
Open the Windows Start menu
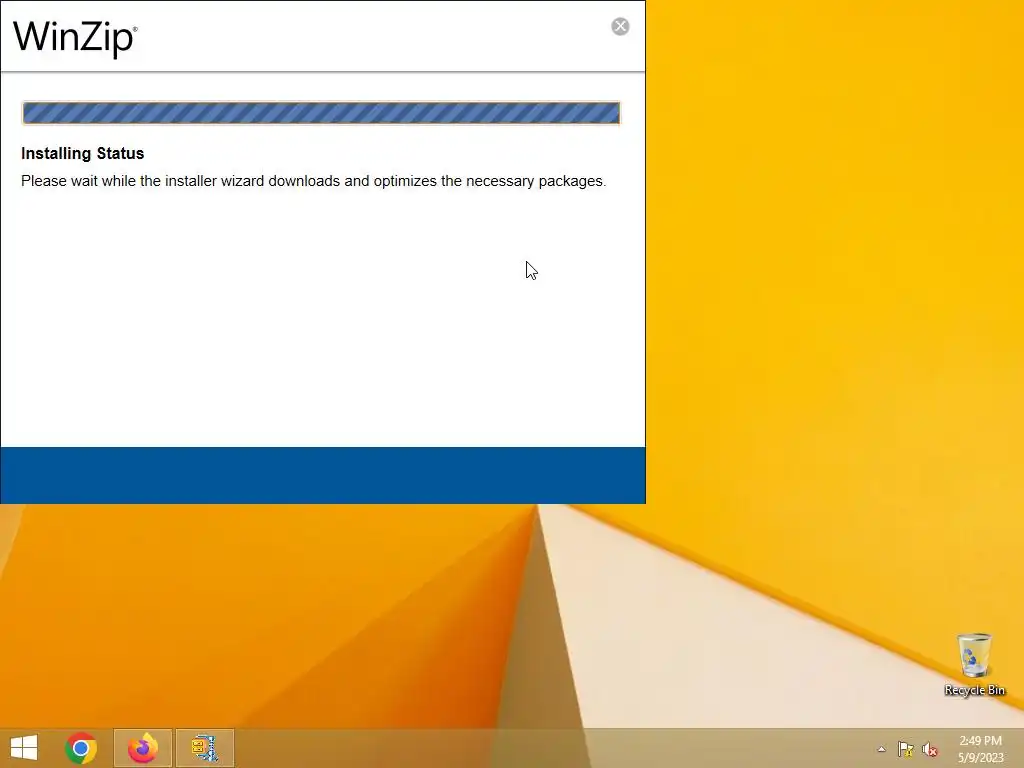tap(24, 748)
